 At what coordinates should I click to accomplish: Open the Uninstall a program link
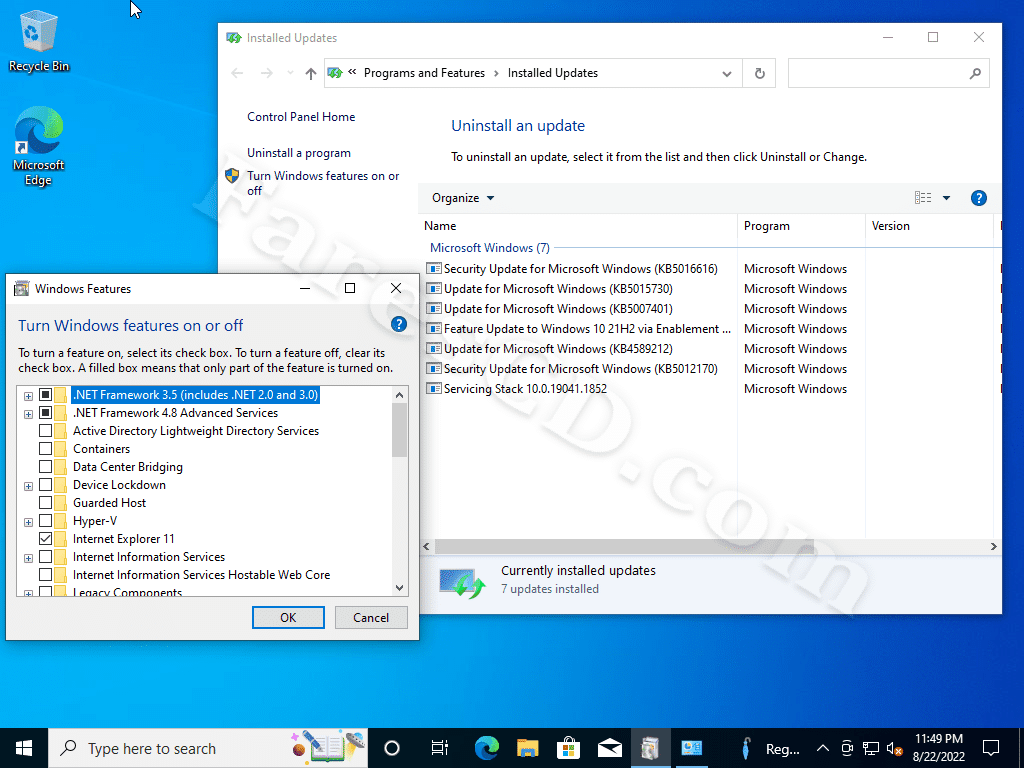coord(298,153)
